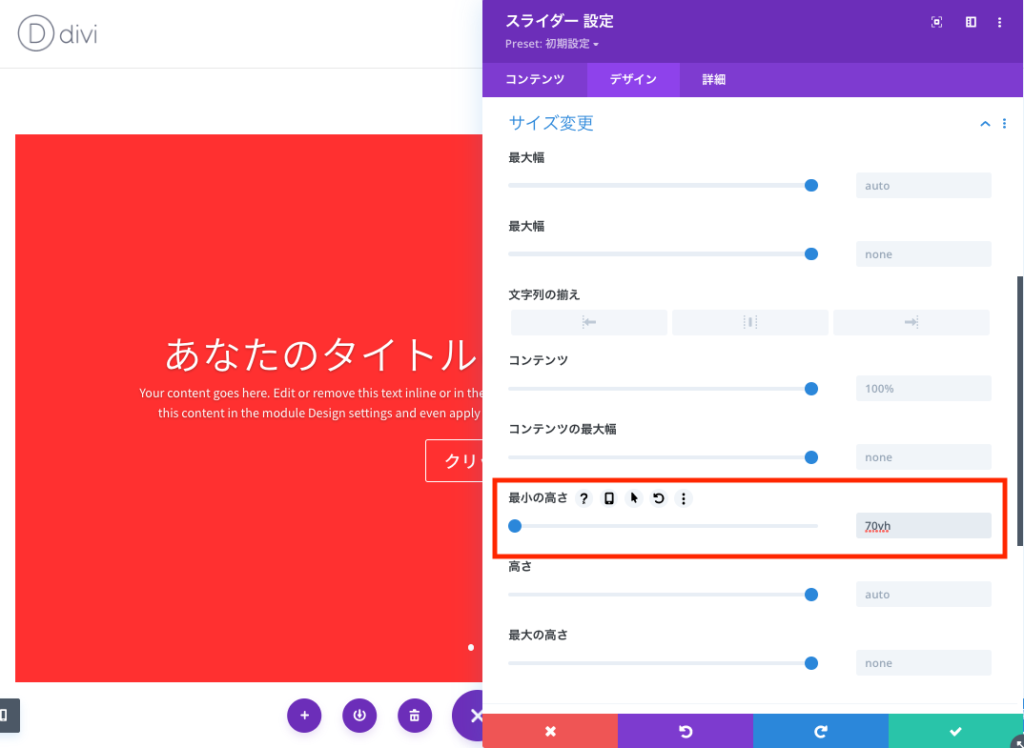The image size is (1024, 748).
Task: Click the help icon beside 最小の高さ
Action: click(x=583, y=498)
